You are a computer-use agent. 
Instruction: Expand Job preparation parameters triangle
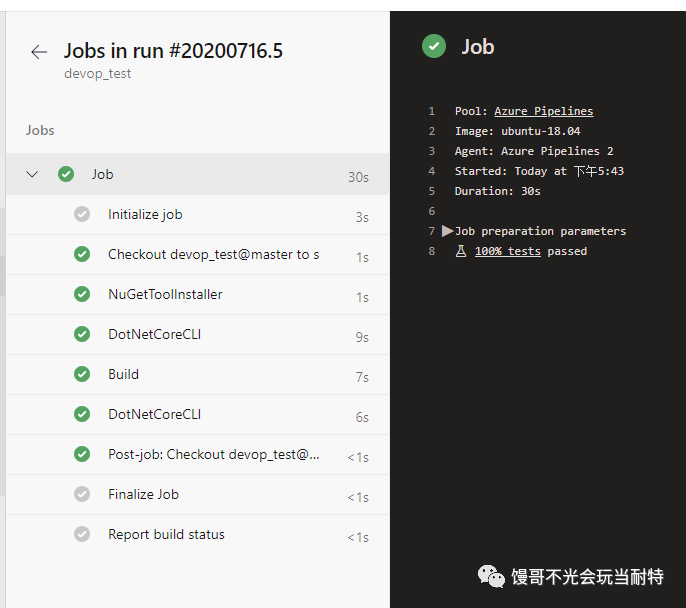click(x=447, y=231)
